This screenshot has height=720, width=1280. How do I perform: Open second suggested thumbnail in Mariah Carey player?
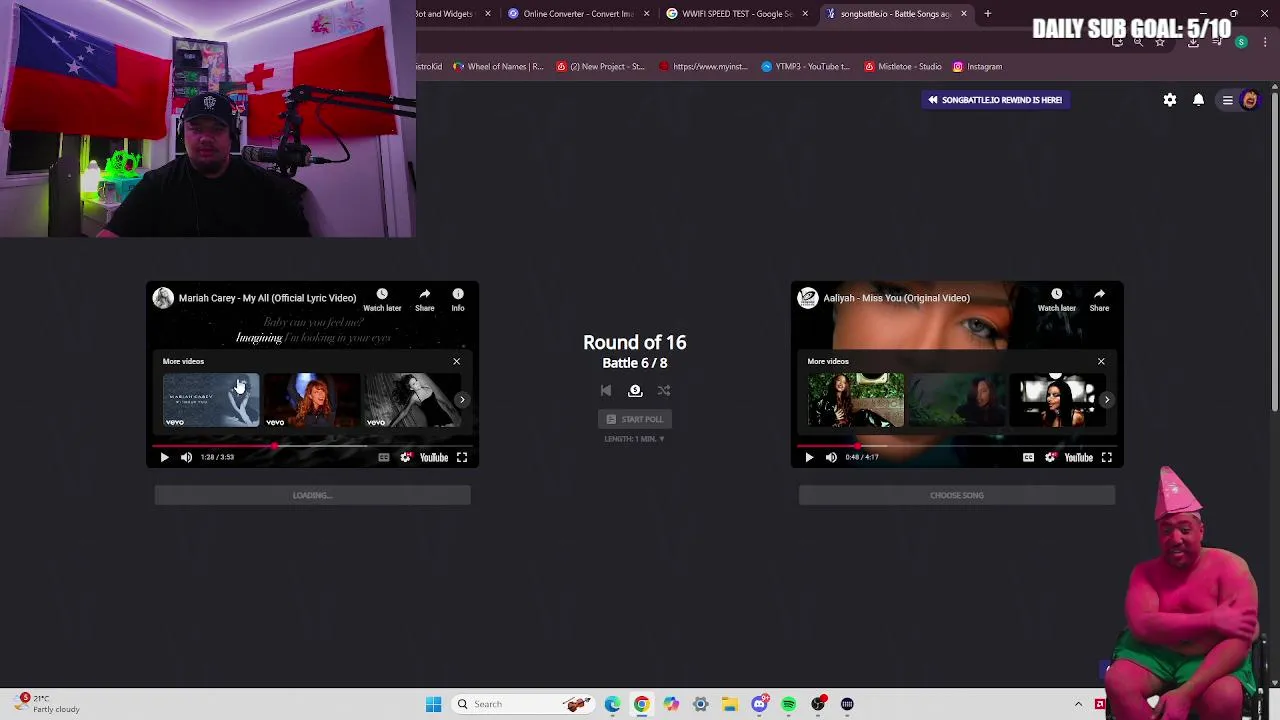point(312,400)
